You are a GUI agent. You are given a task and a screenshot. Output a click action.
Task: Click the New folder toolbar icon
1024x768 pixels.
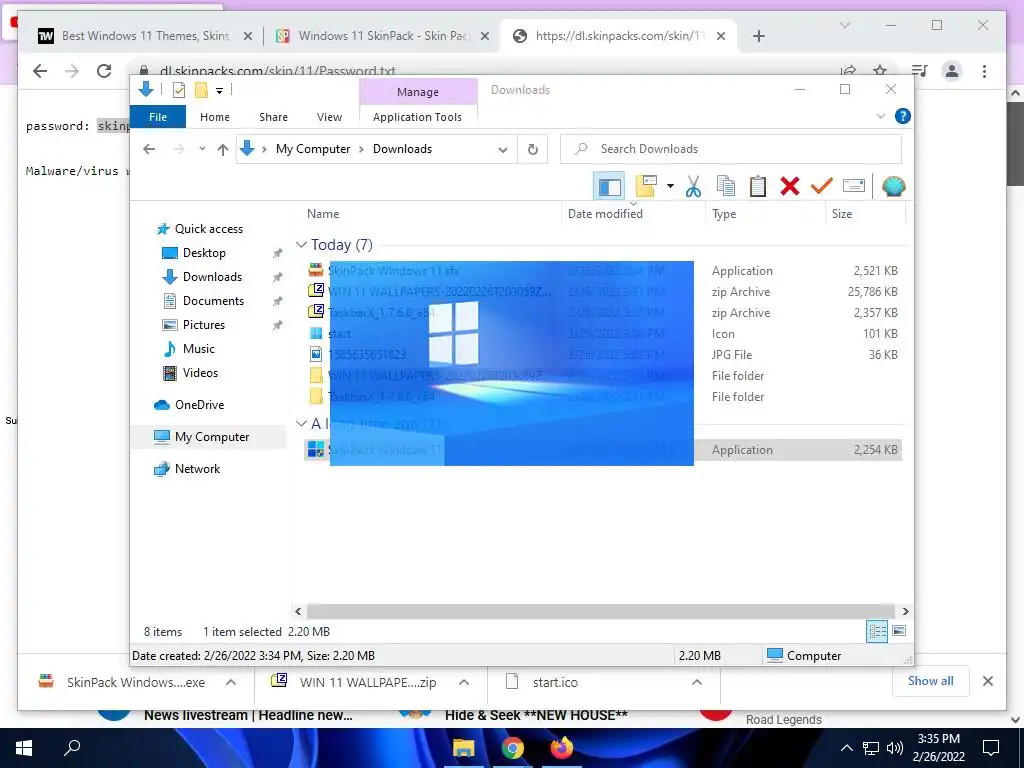(x=646, y=187)
